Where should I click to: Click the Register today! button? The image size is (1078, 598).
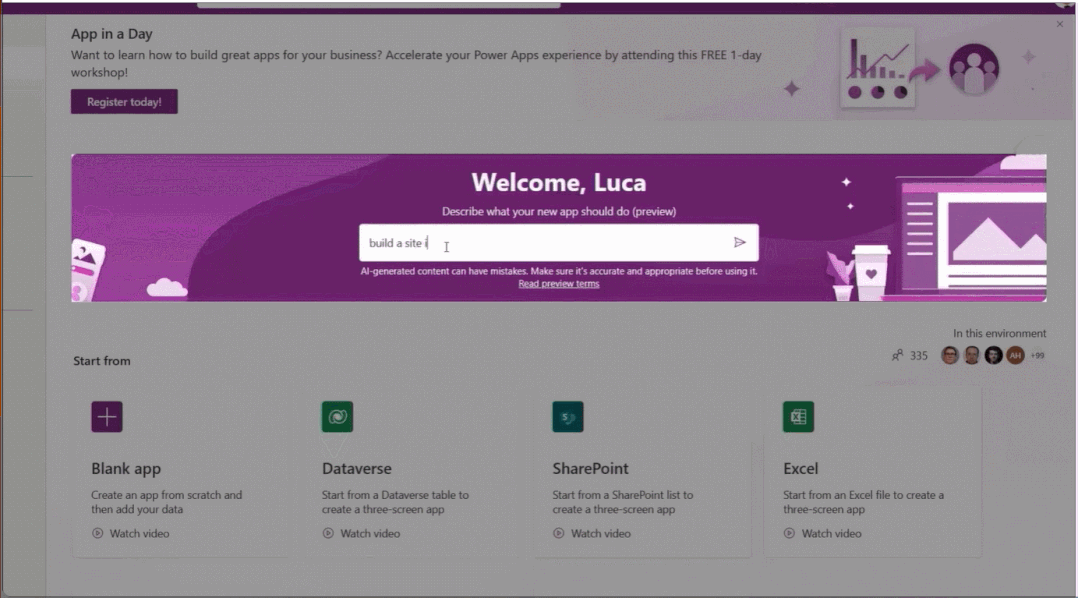tap(124, 102)
